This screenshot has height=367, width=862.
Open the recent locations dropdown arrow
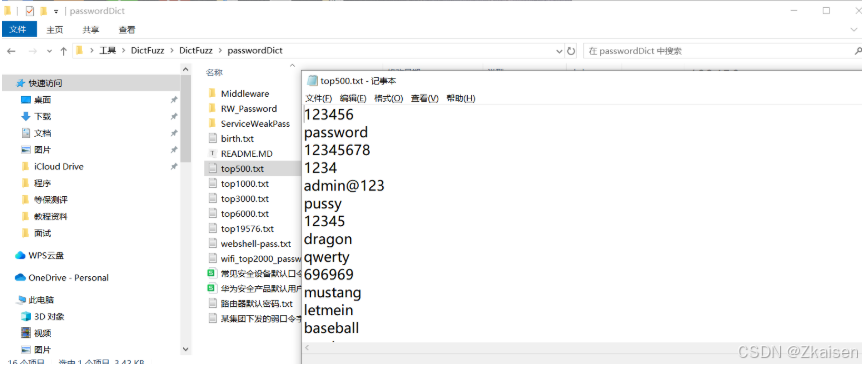coord(49,51)
